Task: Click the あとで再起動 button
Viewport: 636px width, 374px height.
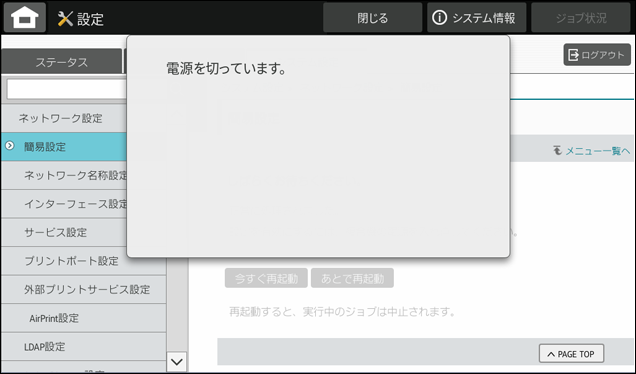Action: (352, 278)
